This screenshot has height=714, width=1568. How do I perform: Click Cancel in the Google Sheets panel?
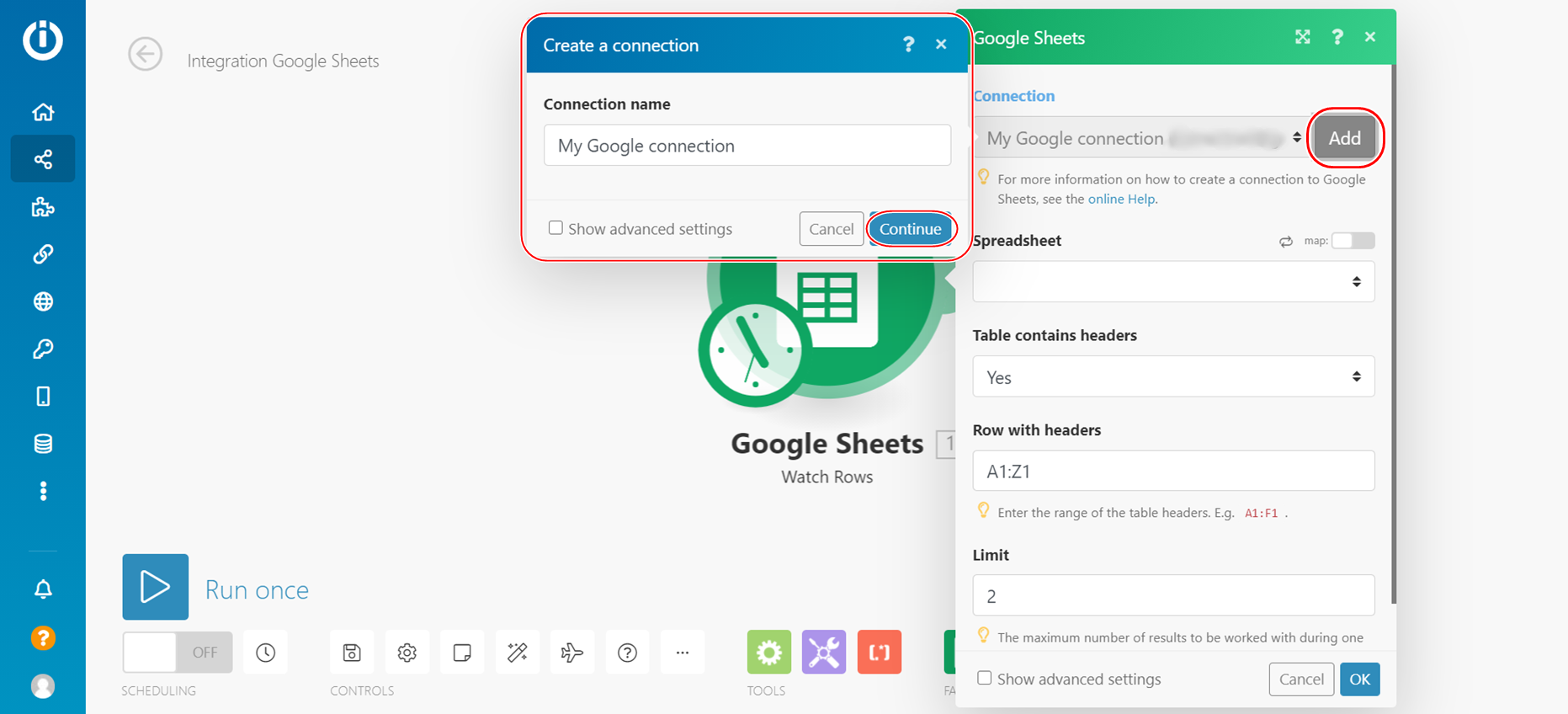[1301, 679]
